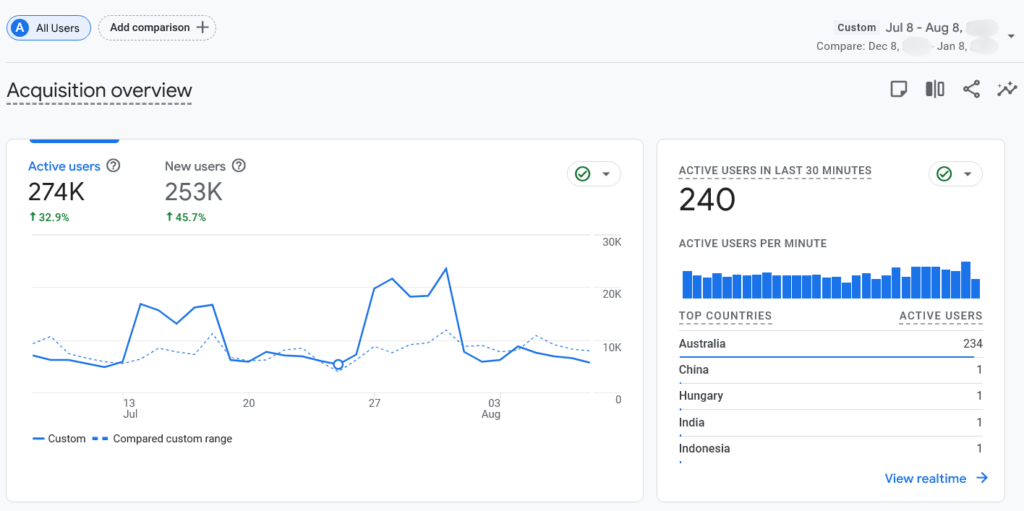Click the 32.9% increase indicator
The height and width of the screenshot is (511, 1024).
click(x=49, y=218)
